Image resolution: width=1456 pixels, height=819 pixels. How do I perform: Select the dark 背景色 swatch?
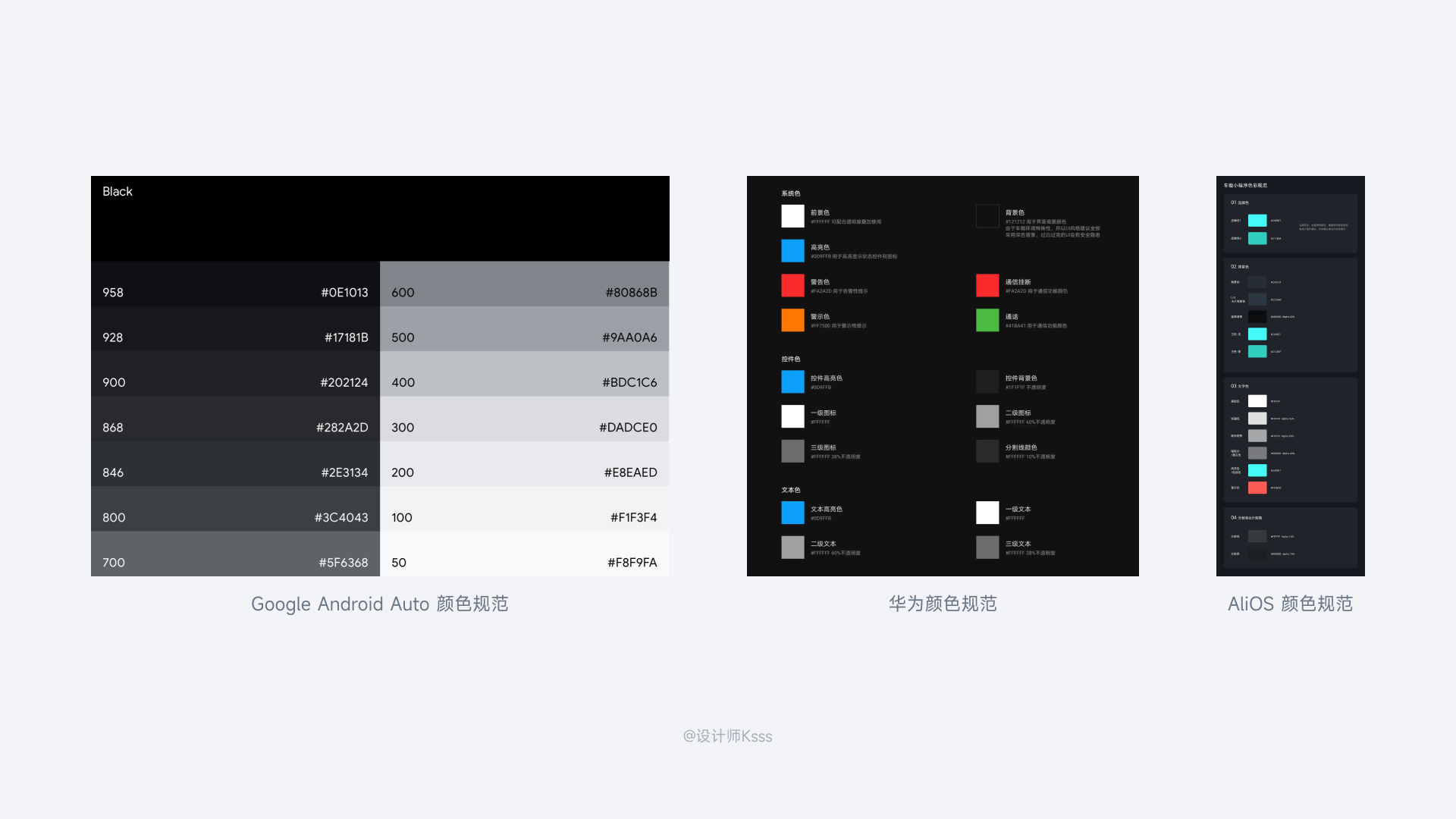click(987, 216)
